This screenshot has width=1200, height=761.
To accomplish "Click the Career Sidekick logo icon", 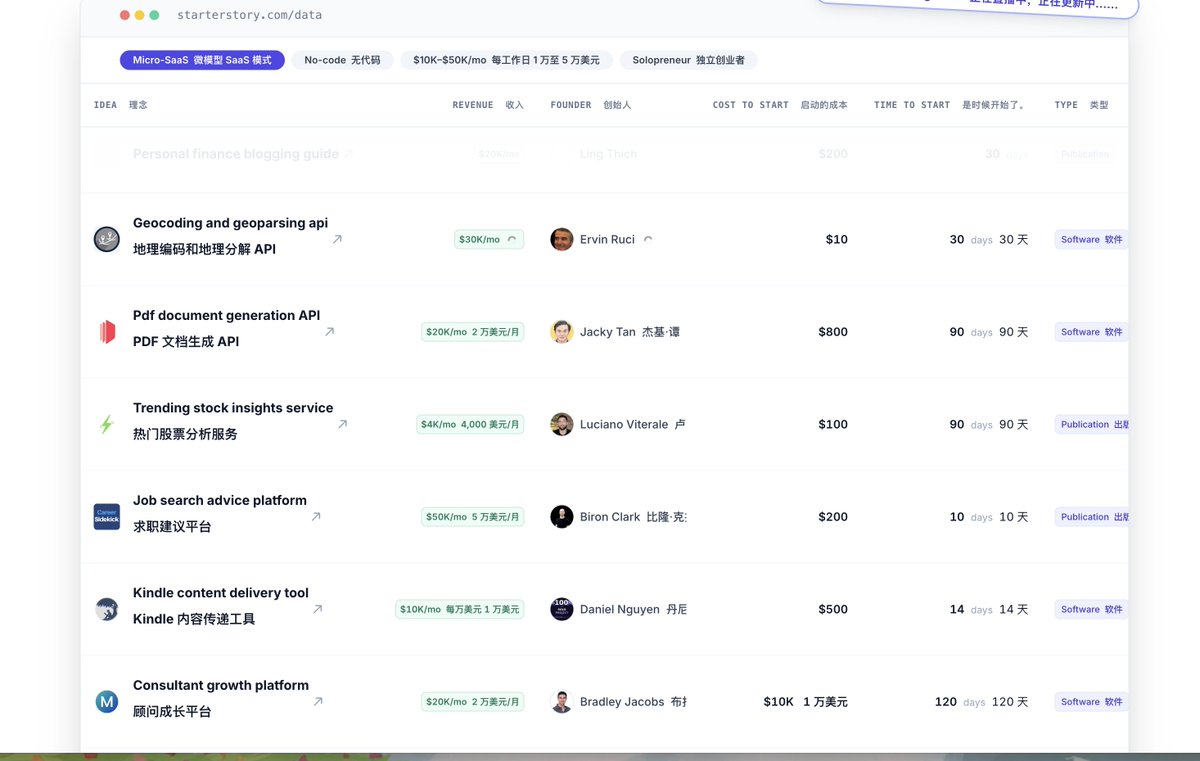I will (x=107, y=517).
